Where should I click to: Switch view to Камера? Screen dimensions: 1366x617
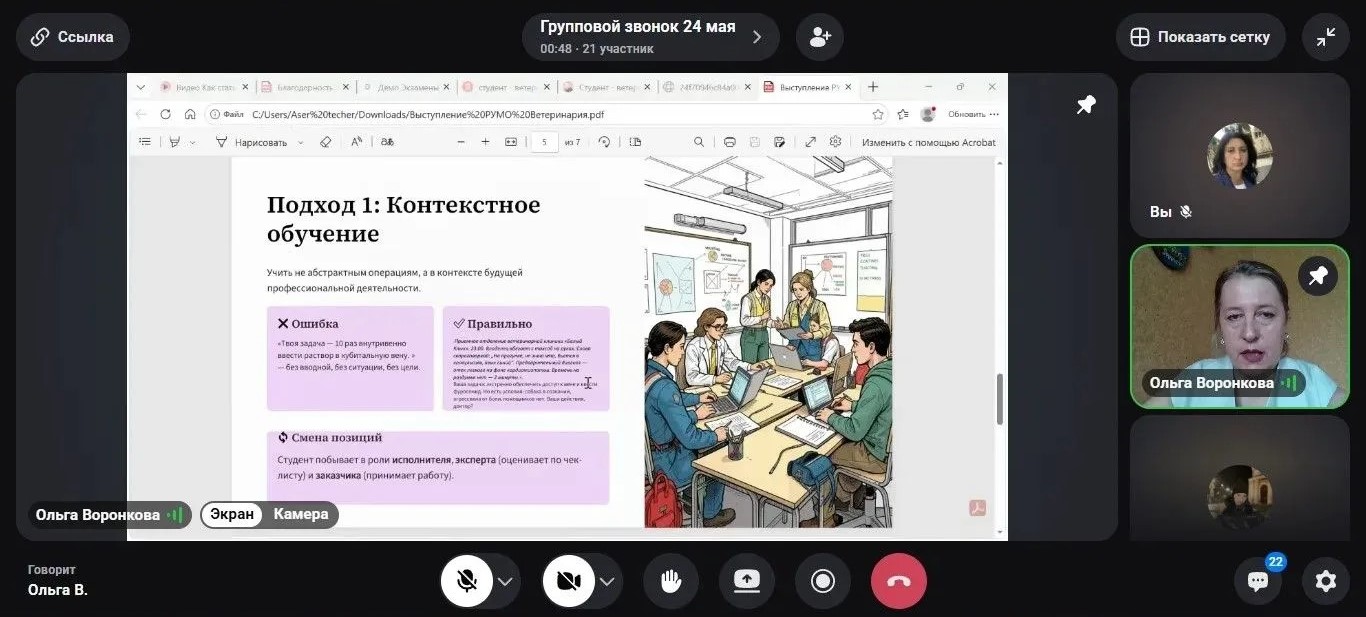pyautogui.click(x=301, y=514)
